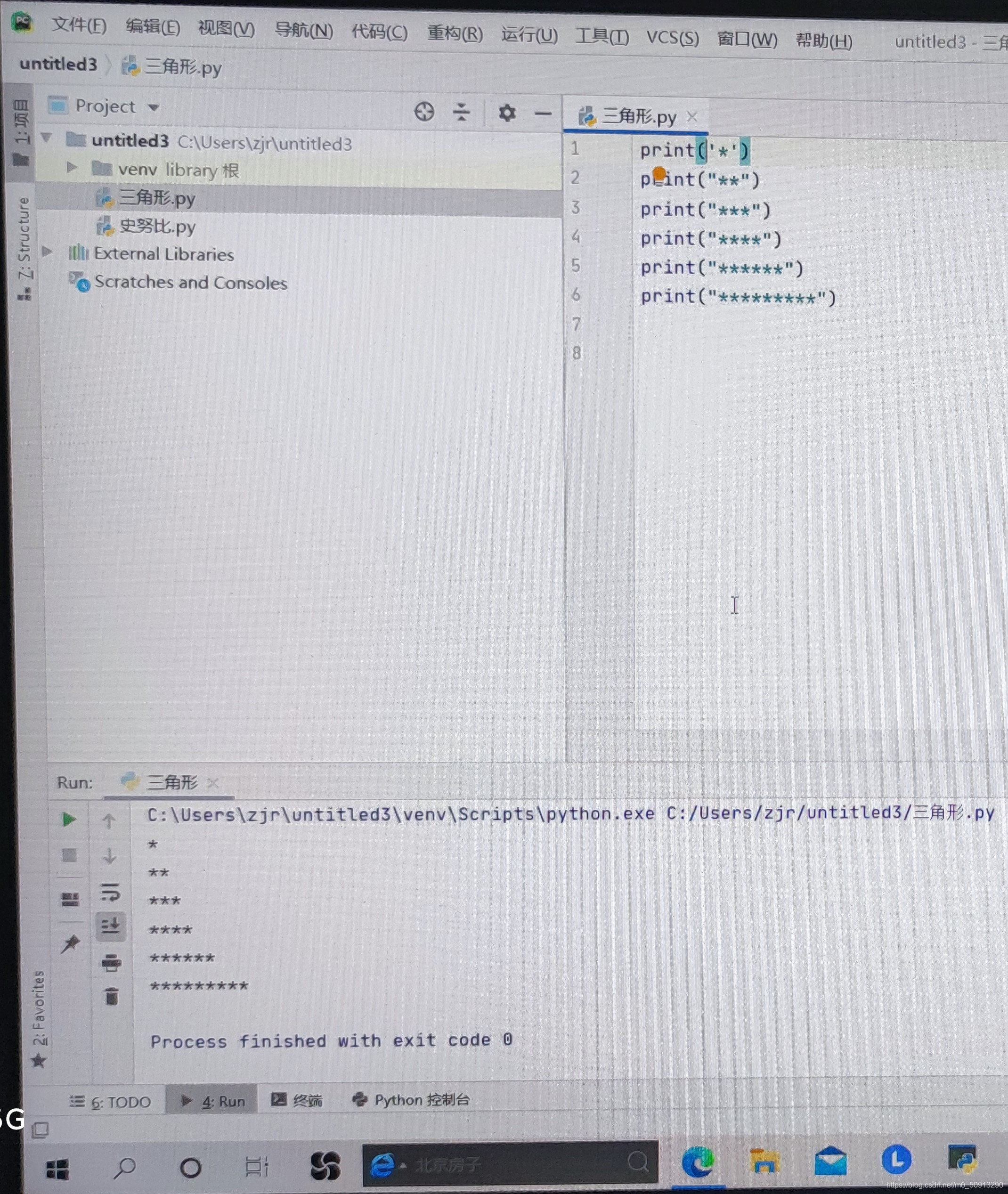Click line number 3 in the gutter
The height and width of the screenshot is (1194, 1008).
(576, 207)
